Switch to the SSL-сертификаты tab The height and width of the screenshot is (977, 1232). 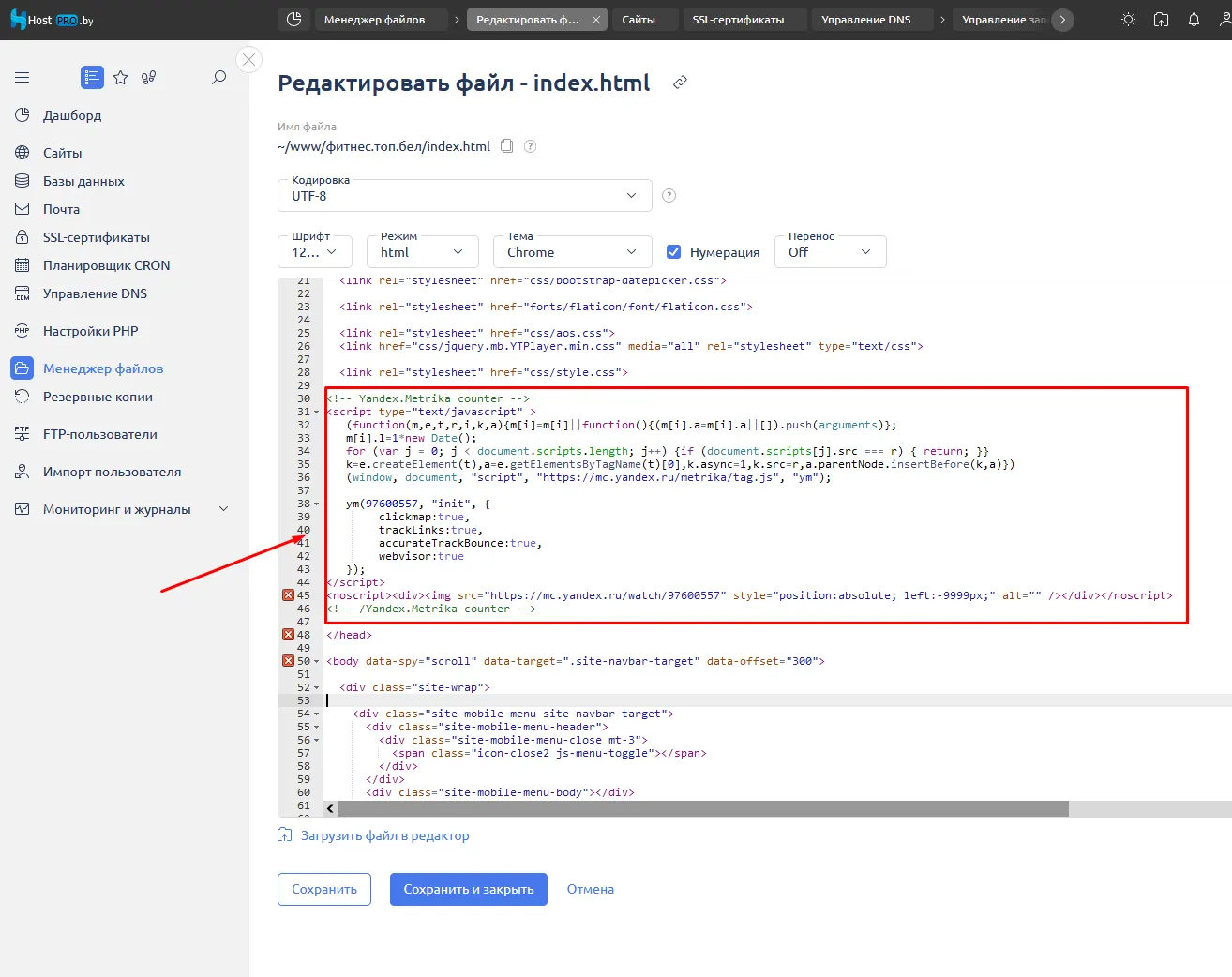coord(738,20)
